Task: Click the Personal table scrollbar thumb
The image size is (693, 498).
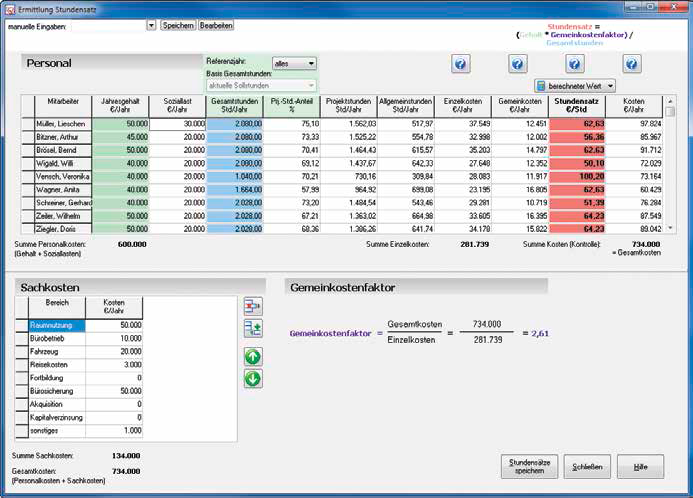Action: point(670,111)
